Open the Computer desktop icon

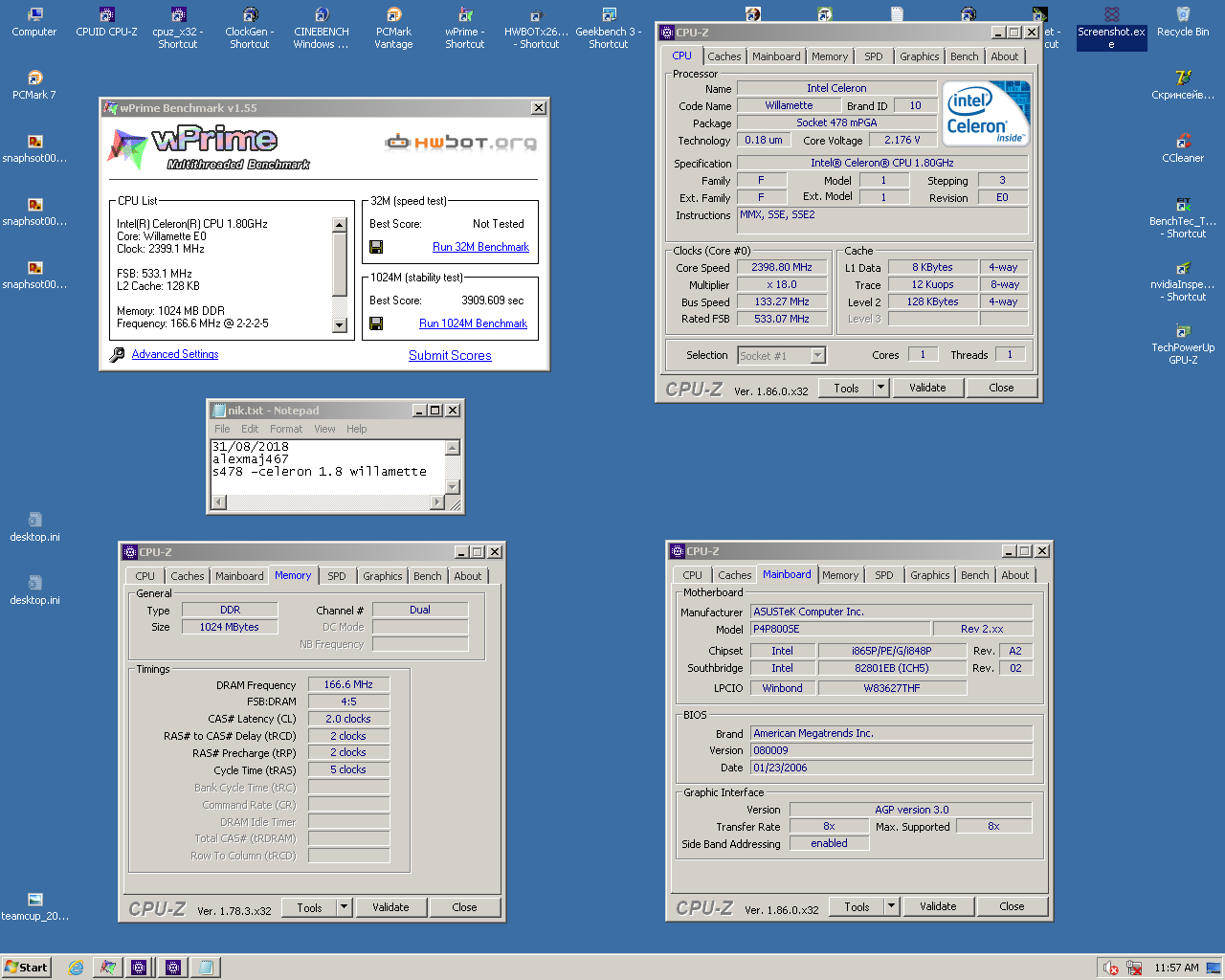[x=34, y=22]
